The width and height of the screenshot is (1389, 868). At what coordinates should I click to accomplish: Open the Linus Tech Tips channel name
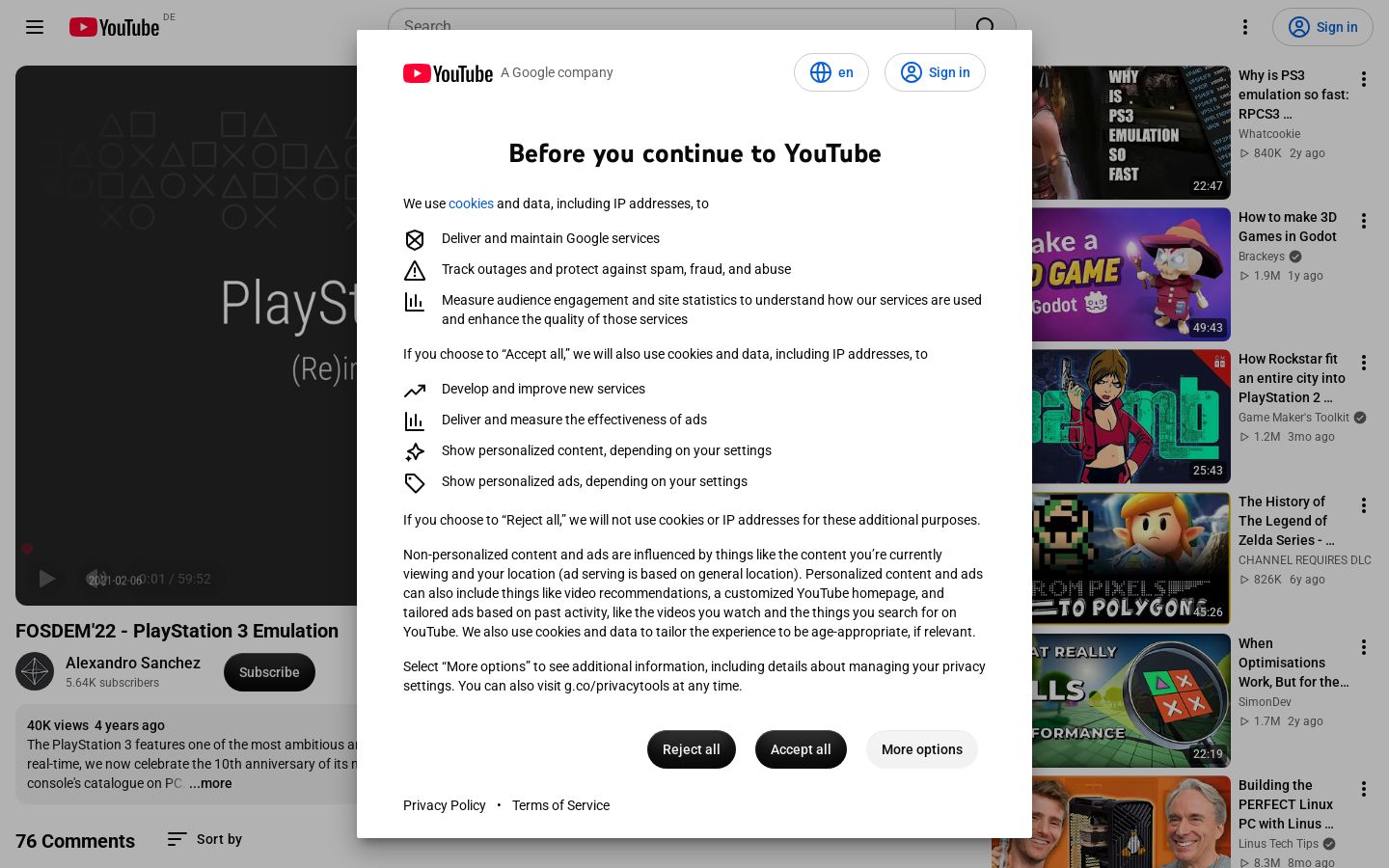coord(1278,844)
